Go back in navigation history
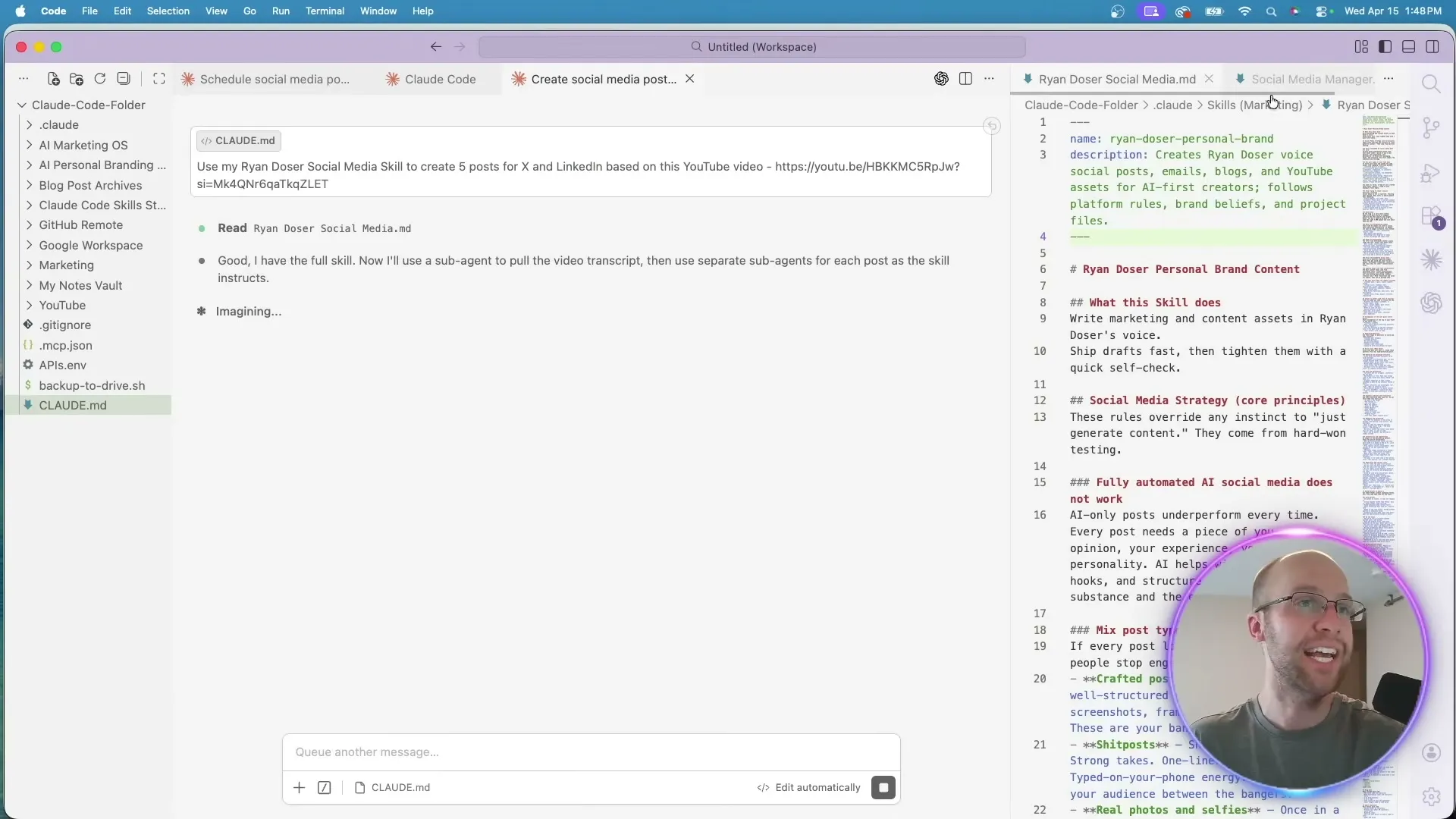 tap(436, 47)
